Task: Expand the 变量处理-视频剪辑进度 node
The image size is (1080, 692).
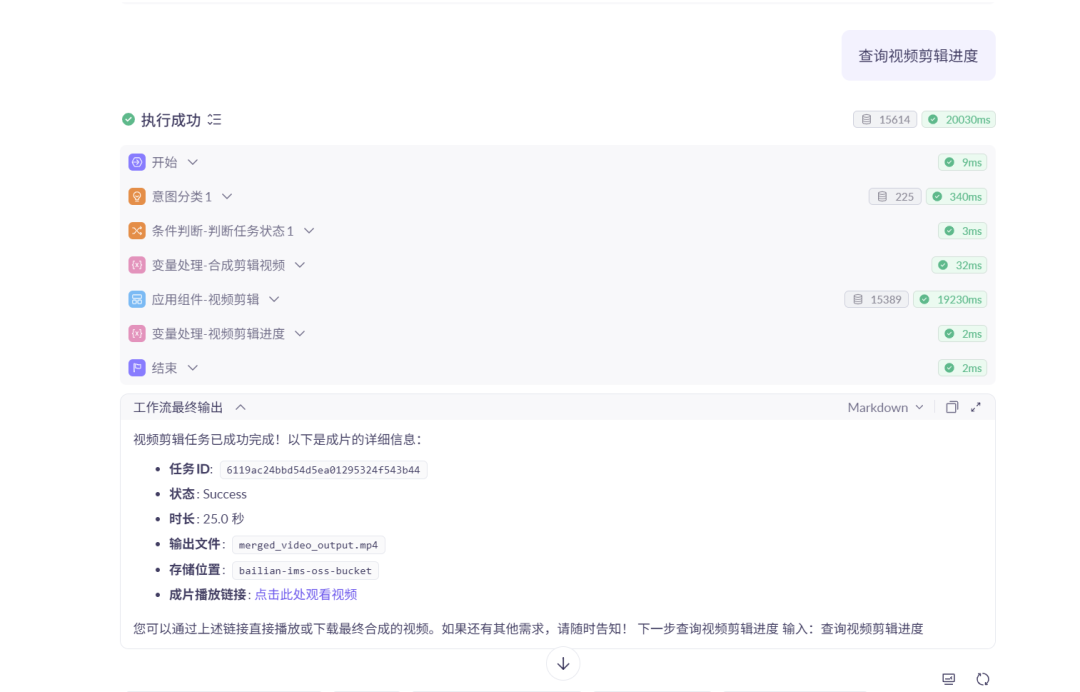Action: point(299,333)
